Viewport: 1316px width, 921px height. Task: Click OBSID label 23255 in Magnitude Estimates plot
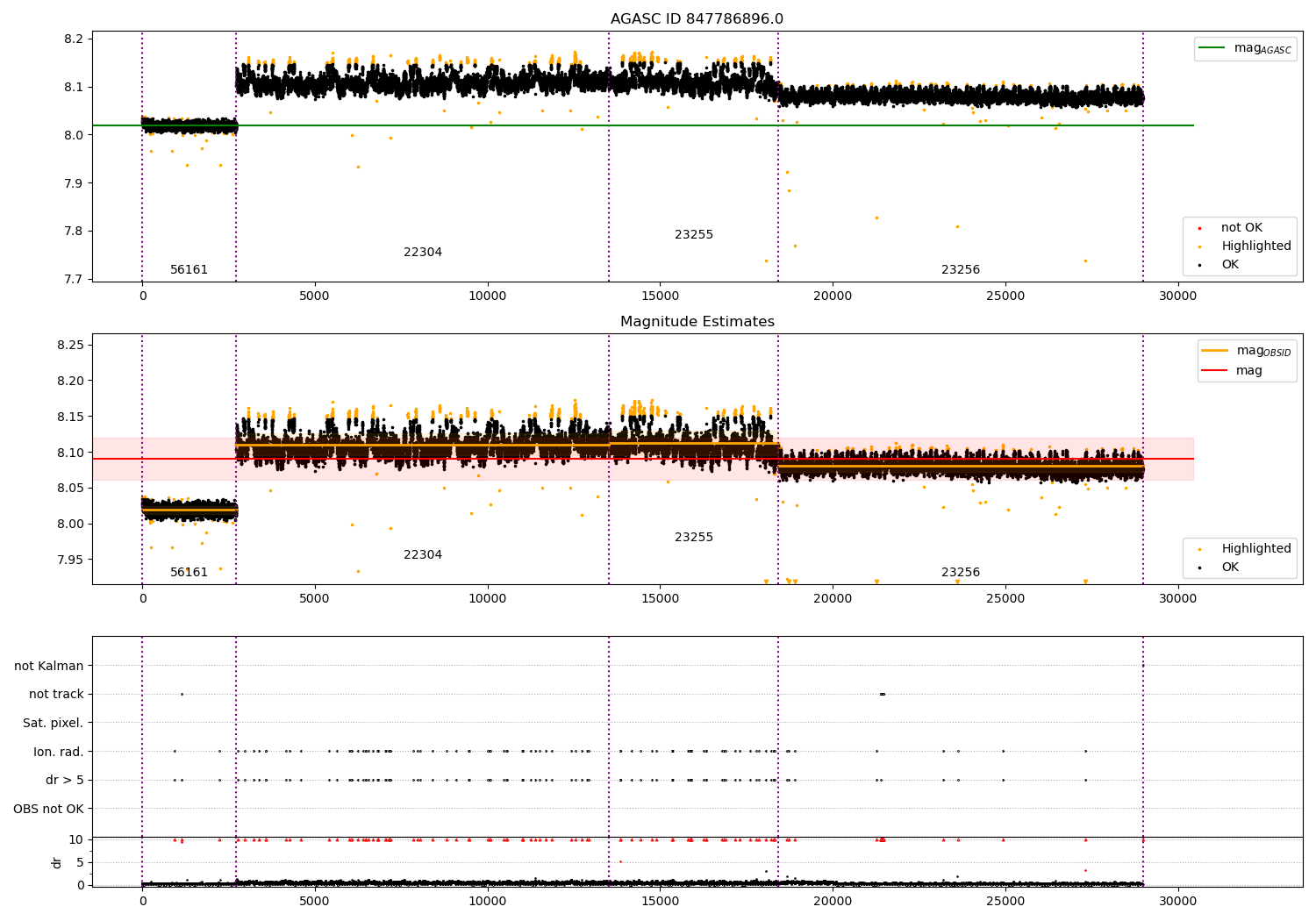click(694, 538)
